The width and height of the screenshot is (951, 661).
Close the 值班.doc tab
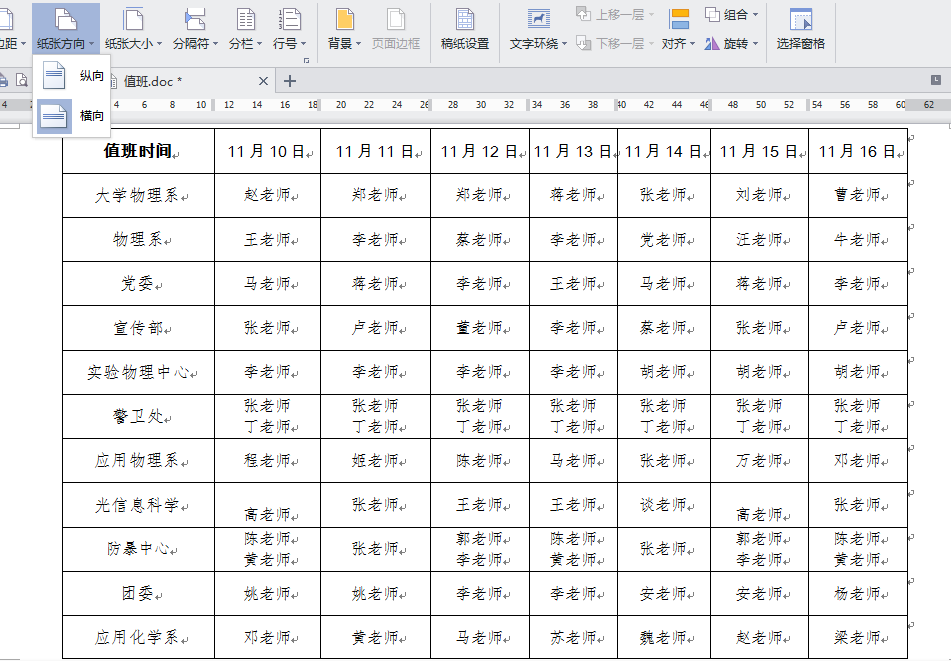(x=263, y=81)
